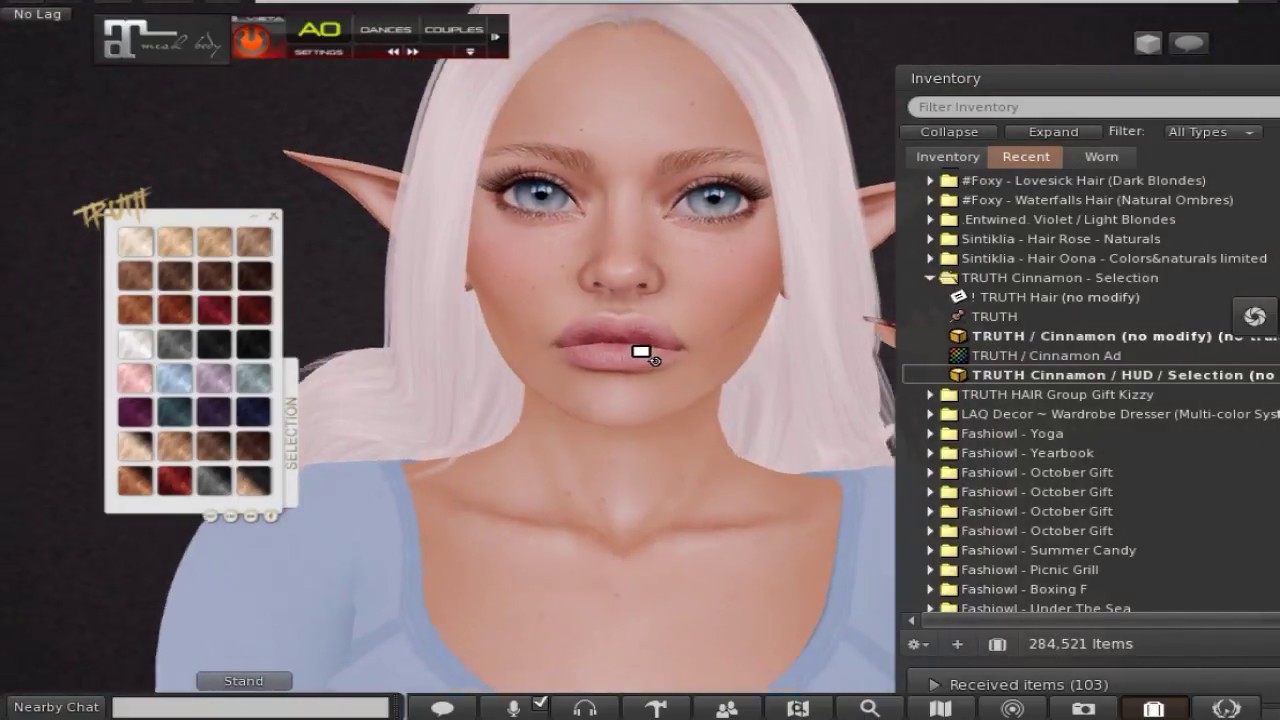Click the Filter Inventory search field
The width and height of the screenshot is (1280, 720).
pyautogui.click(x=1093, y=107)
